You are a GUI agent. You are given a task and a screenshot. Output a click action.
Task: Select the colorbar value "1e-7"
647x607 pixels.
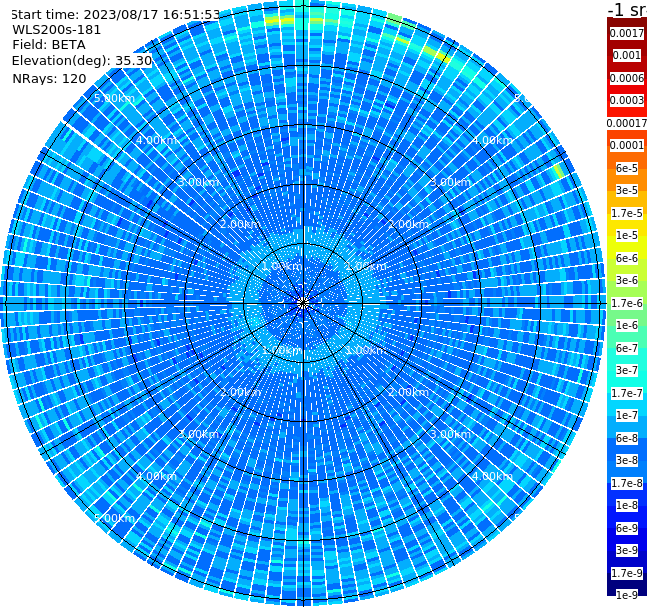click(627, 415)
